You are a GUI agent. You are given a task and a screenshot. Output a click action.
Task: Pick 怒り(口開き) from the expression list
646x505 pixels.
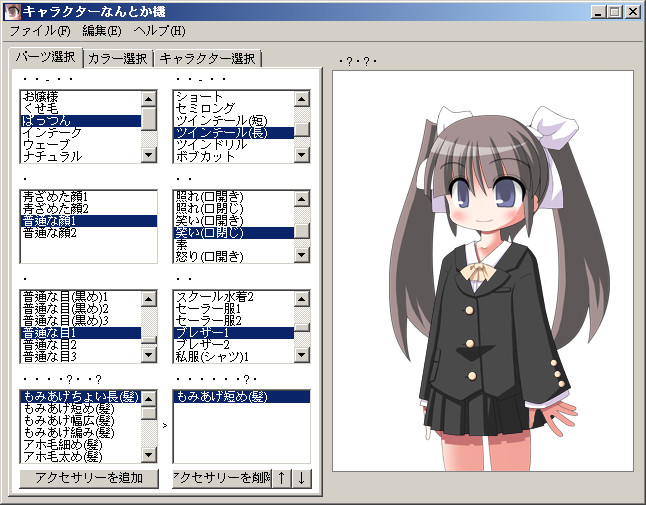tap(209, 256)
